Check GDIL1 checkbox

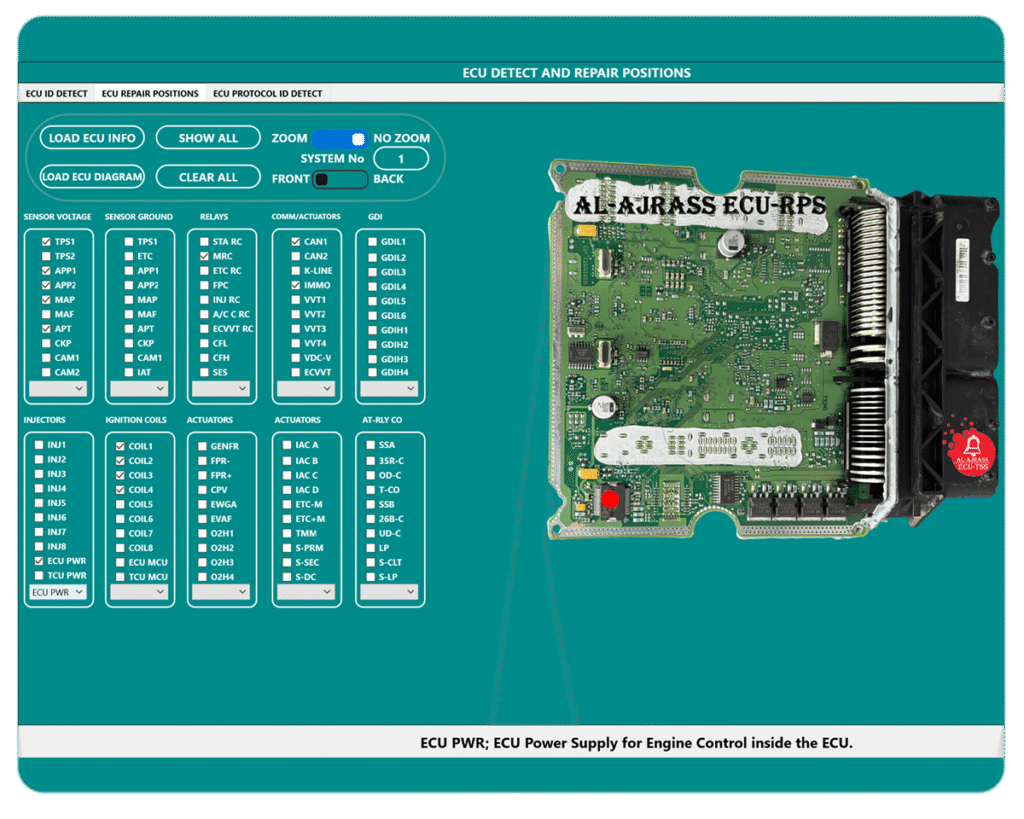point(373,242)
